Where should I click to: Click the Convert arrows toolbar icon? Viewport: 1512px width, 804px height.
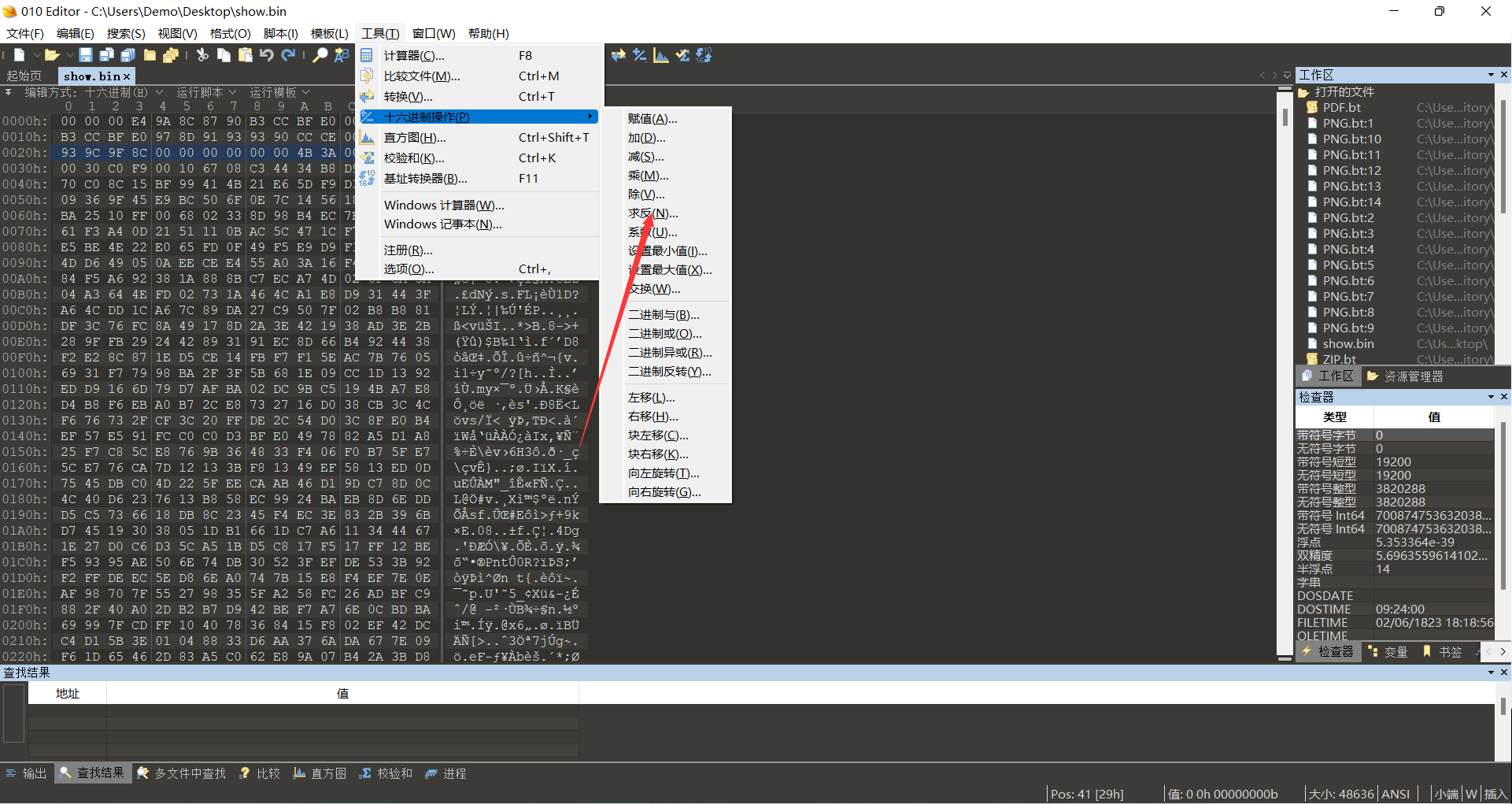(x=619, y=55)
